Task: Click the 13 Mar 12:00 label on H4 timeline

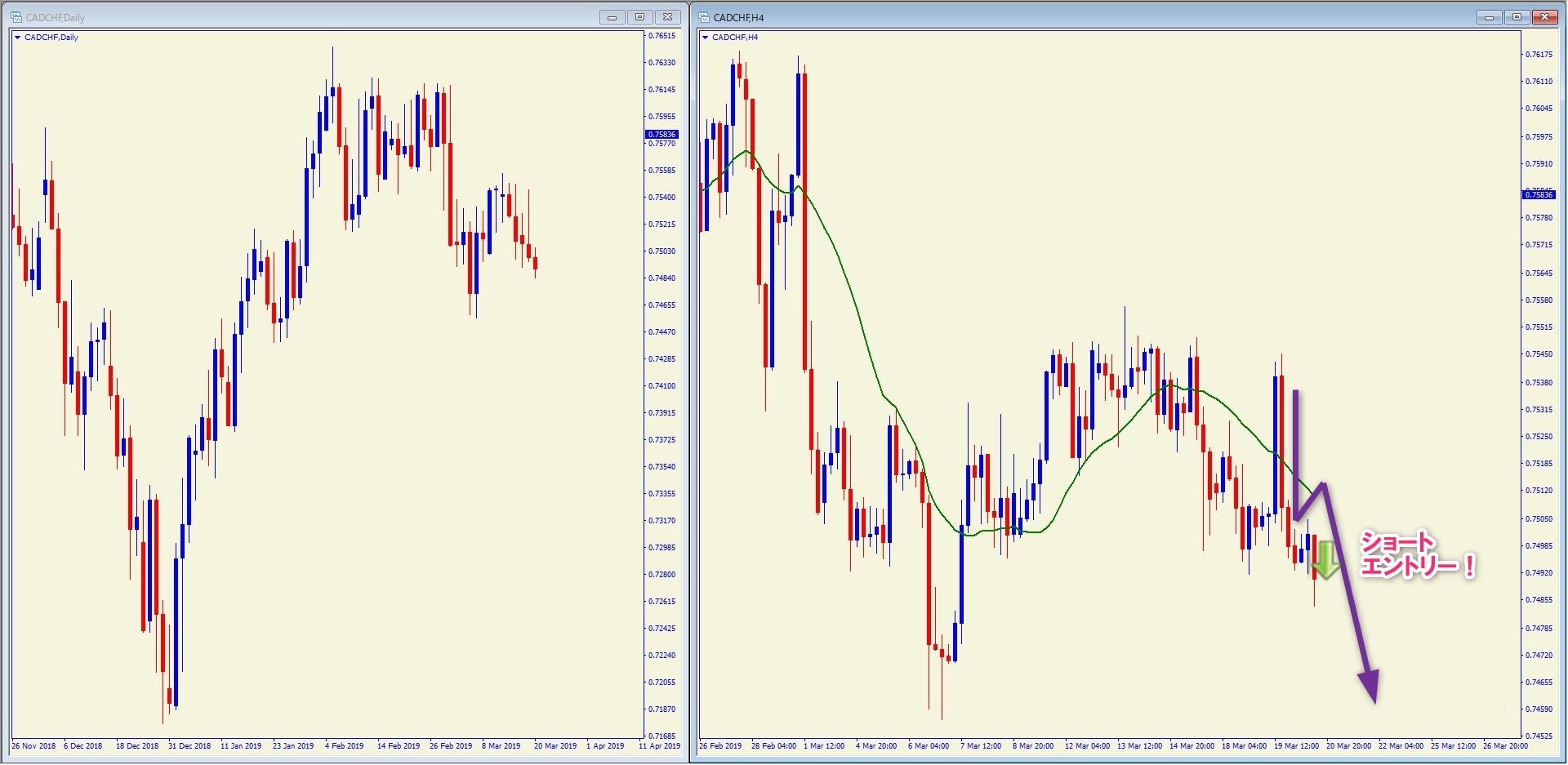Action: 1139,746
